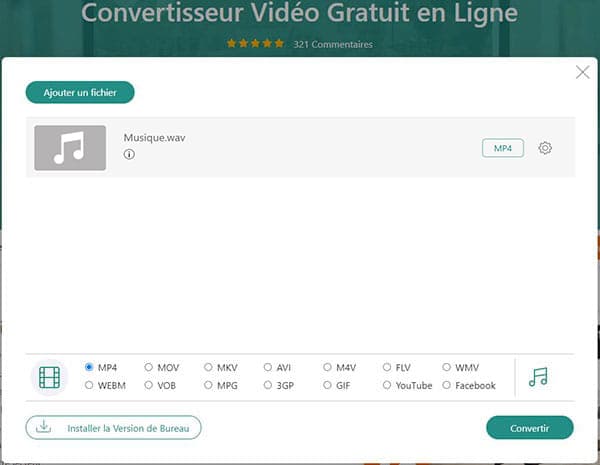The image size is (600, 465).
Task: Choose VOB output format
Action: (148, 385)
